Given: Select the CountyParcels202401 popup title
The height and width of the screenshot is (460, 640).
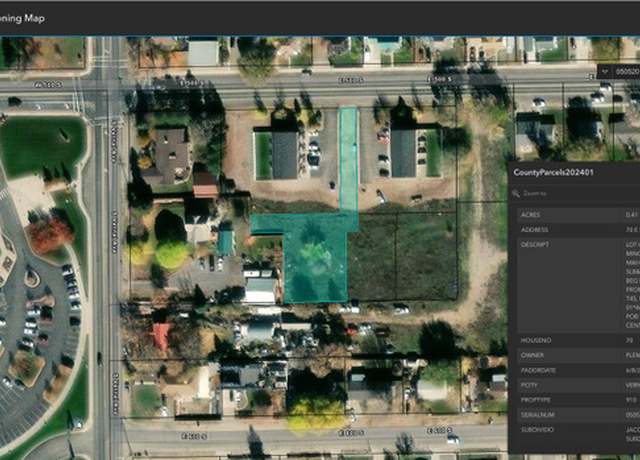Looking at the screenshot, I should [553, 172].
